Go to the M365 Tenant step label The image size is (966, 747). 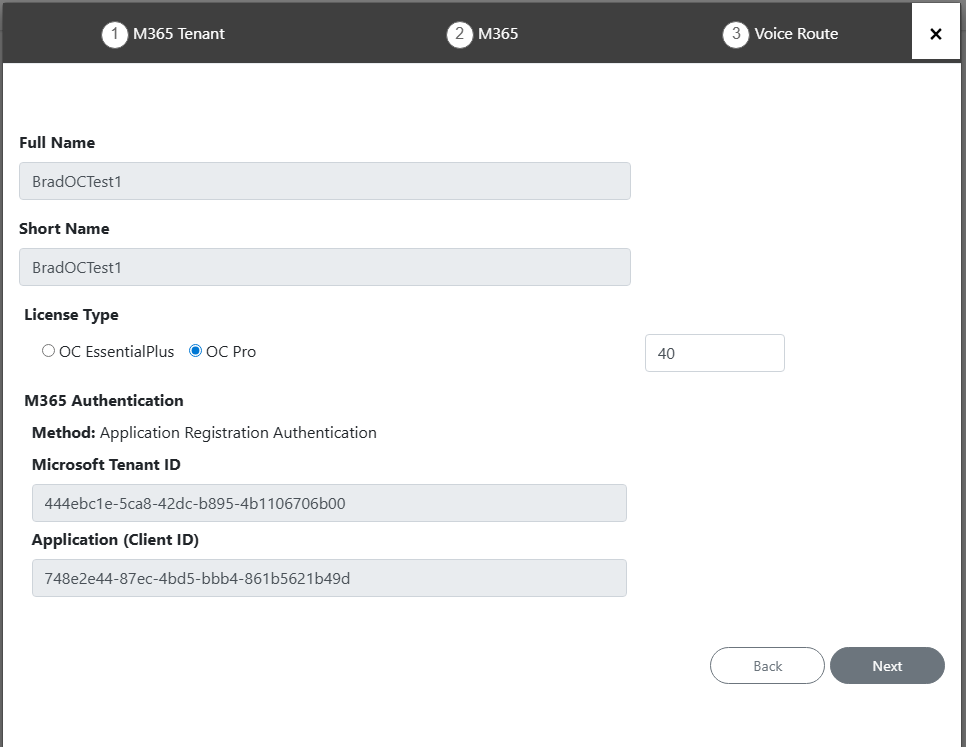179,34
